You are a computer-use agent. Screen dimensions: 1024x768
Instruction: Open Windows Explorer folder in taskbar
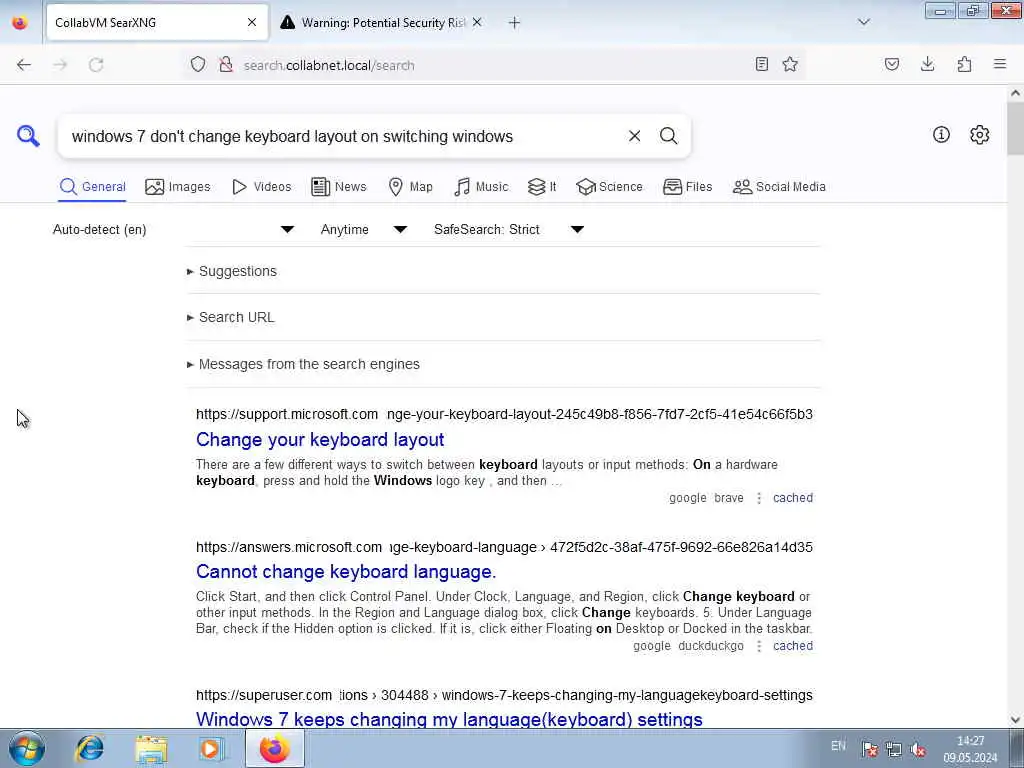click(x=151, y=748)
